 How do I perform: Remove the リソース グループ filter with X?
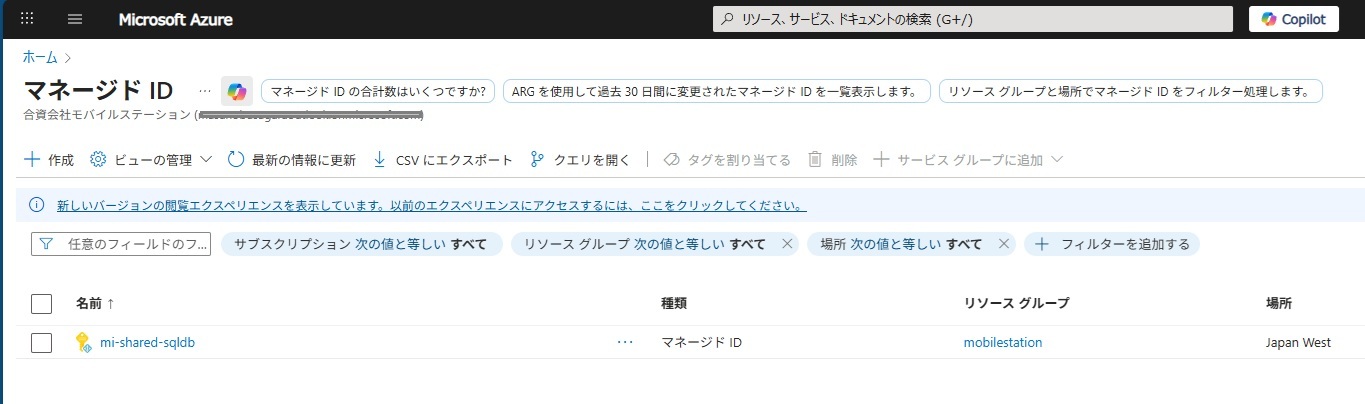click(787, 244)
